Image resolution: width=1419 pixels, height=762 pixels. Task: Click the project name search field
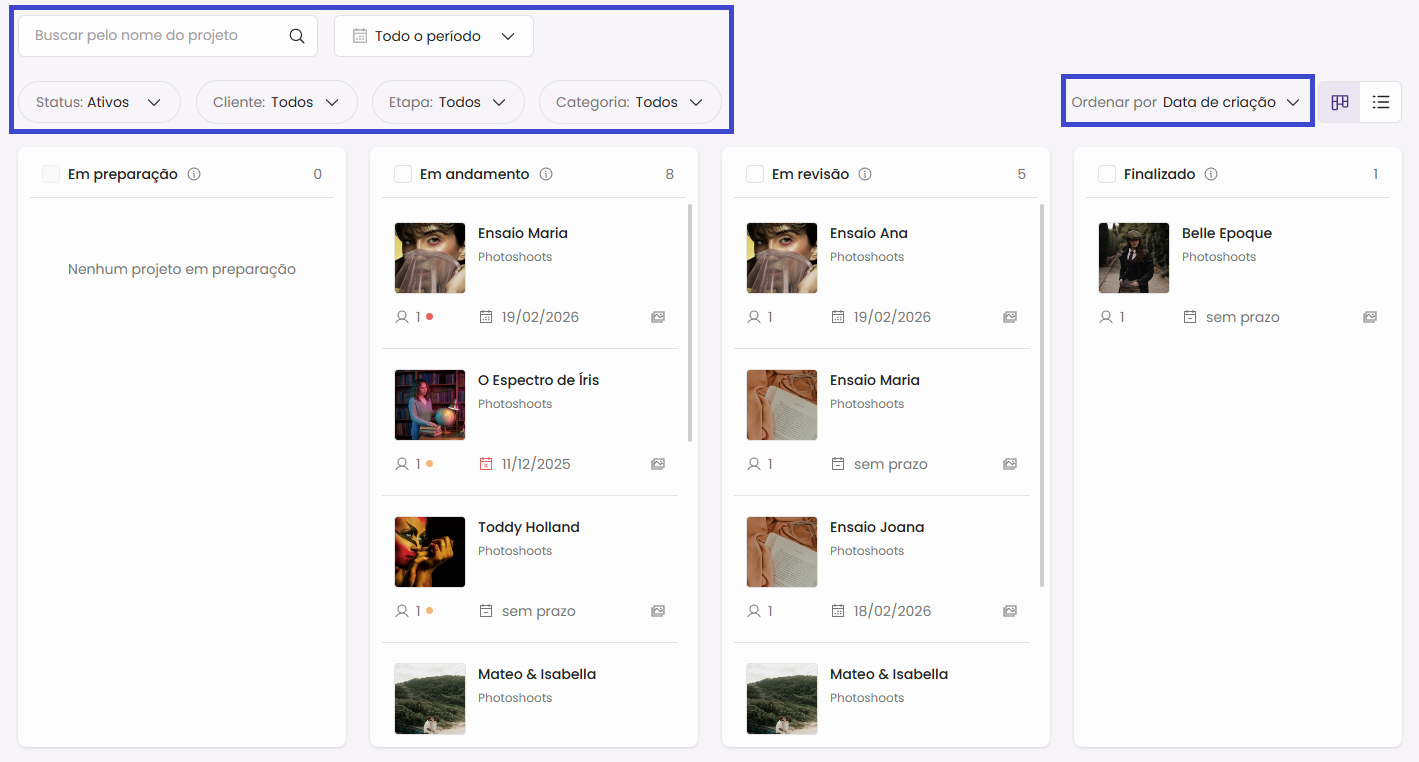click(155, 36)
